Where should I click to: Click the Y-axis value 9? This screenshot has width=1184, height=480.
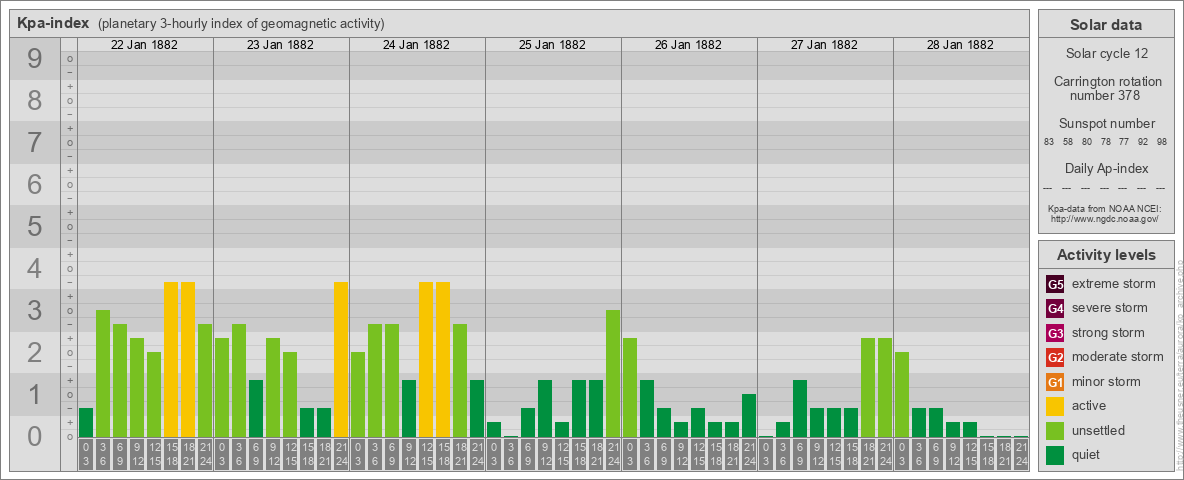click(x=34, y=58)
